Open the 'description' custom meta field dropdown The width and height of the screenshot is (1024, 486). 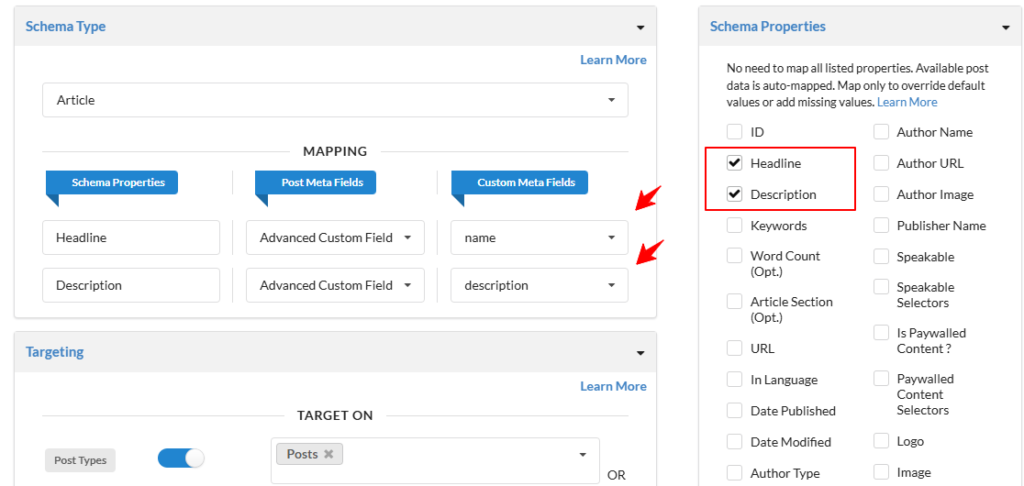pyautogui.click(x=539, y=285)
